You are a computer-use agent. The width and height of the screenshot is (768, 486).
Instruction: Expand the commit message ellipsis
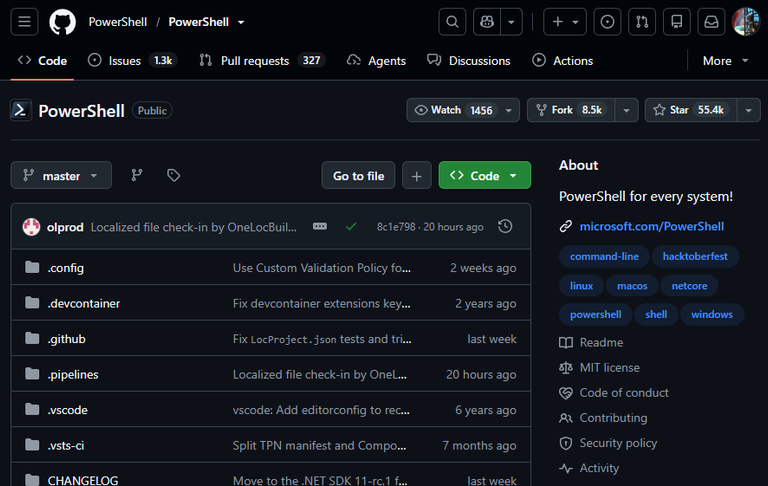pos(320,226)
